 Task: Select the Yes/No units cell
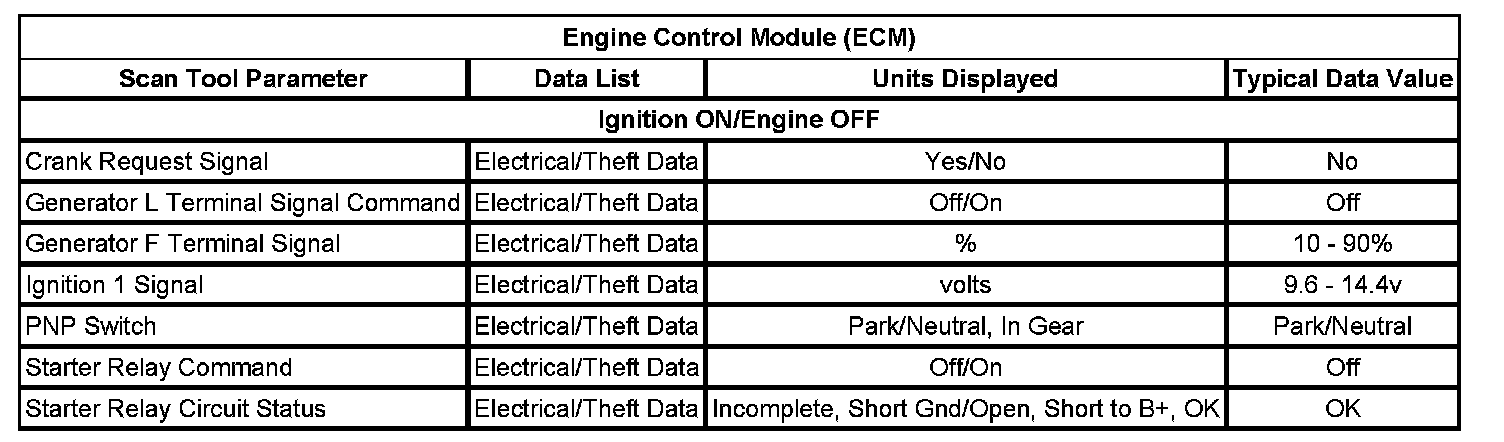965,161
